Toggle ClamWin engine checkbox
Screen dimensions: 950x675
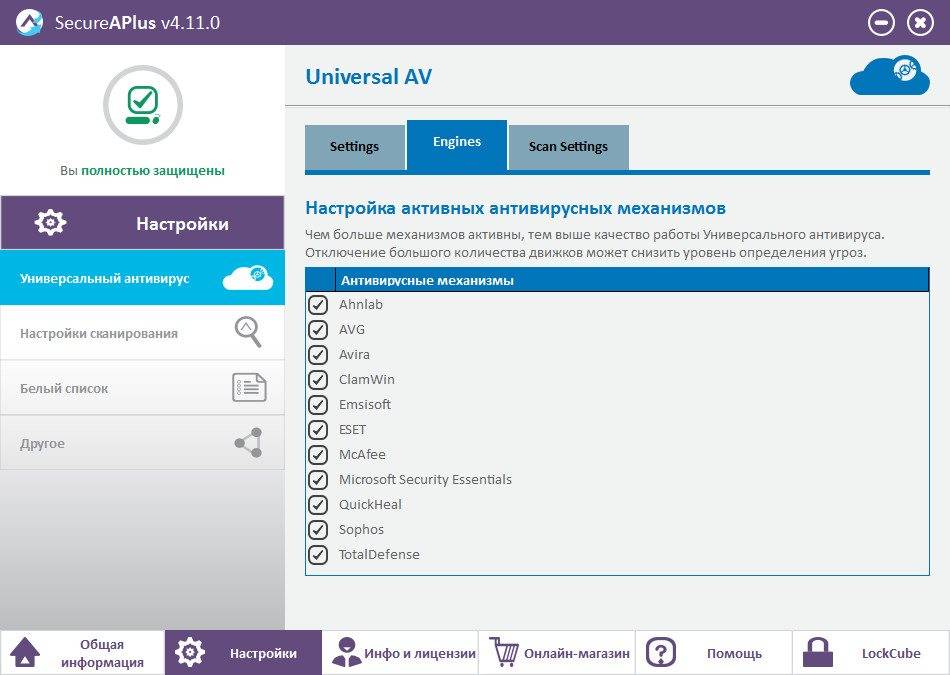318,379
